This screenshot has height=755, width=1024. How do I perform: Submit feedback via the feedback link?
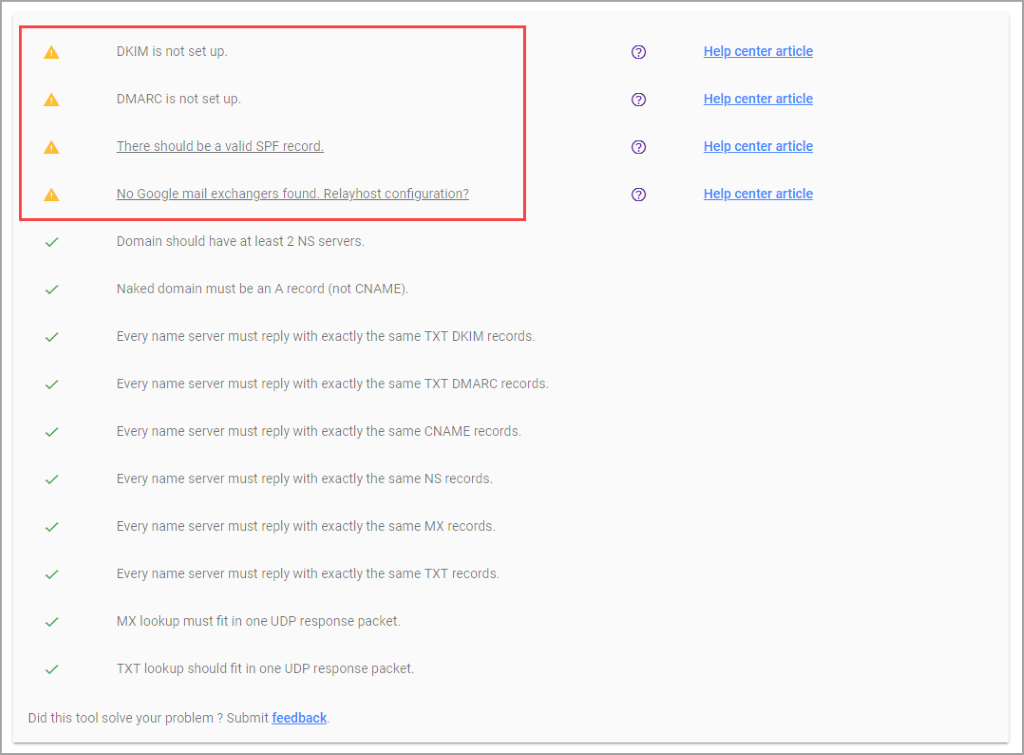pyautogui.click(x=299, y=718)
